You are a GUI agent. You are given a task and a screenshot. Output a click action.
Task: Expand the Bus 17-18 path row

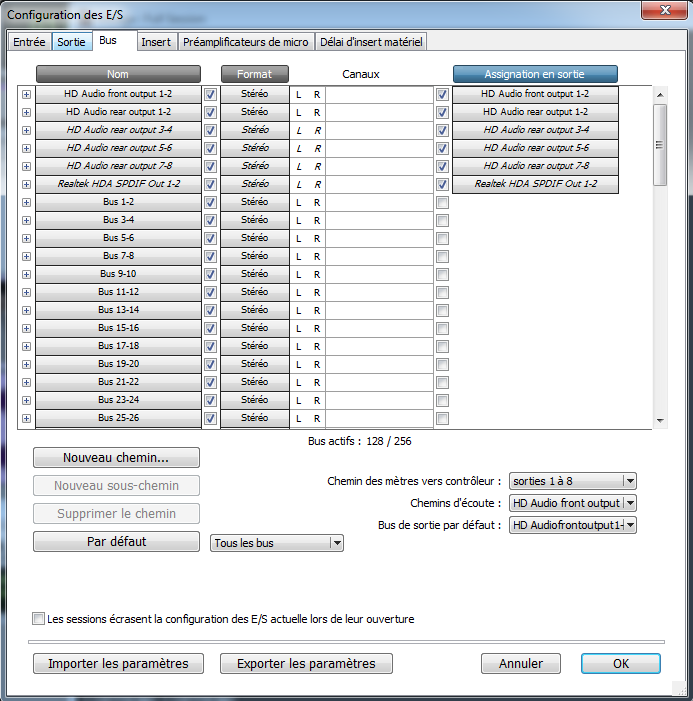coord(26,346)
